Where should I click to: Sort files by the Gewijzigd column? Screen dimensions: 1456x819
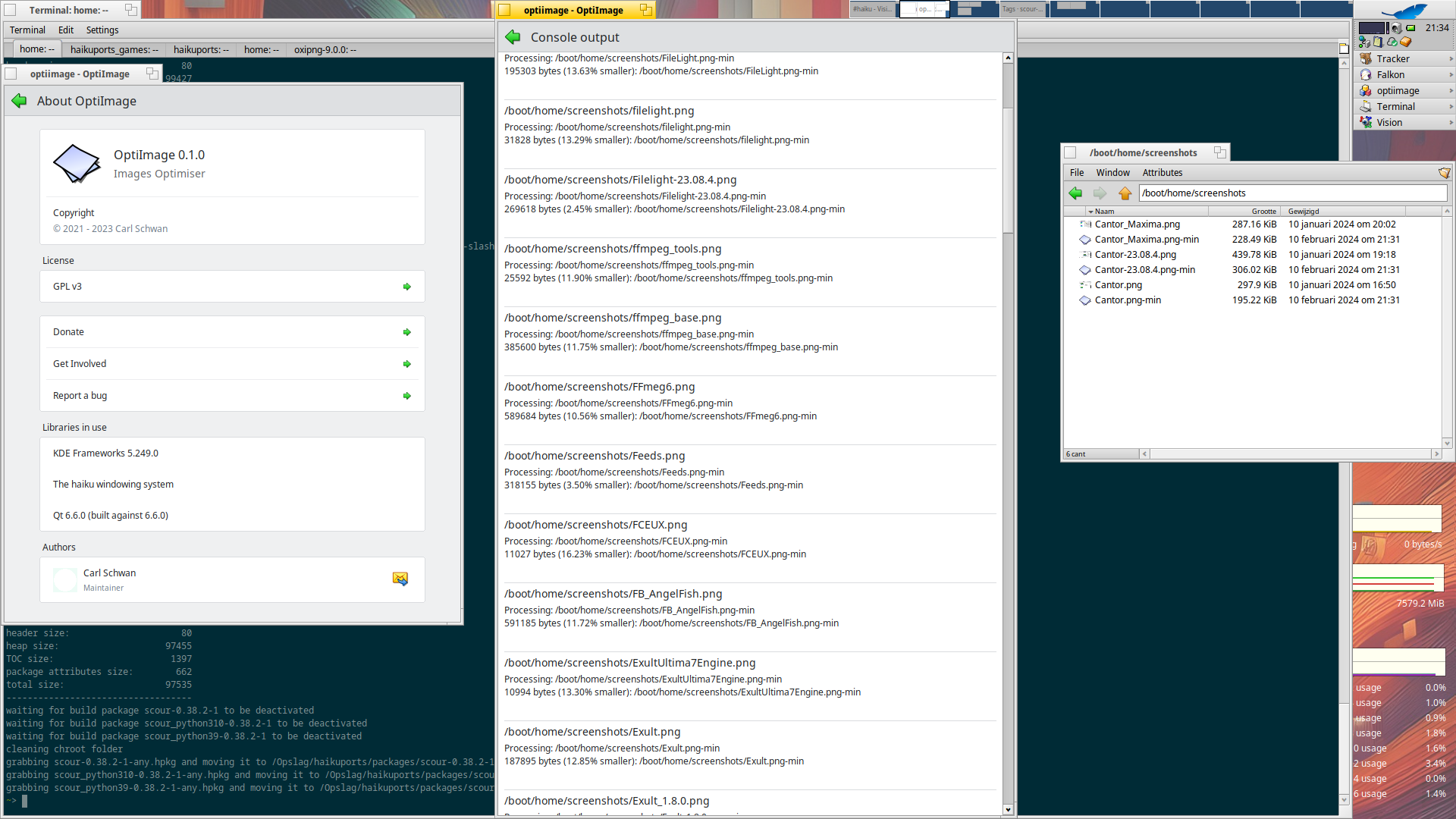point(1343,212)
